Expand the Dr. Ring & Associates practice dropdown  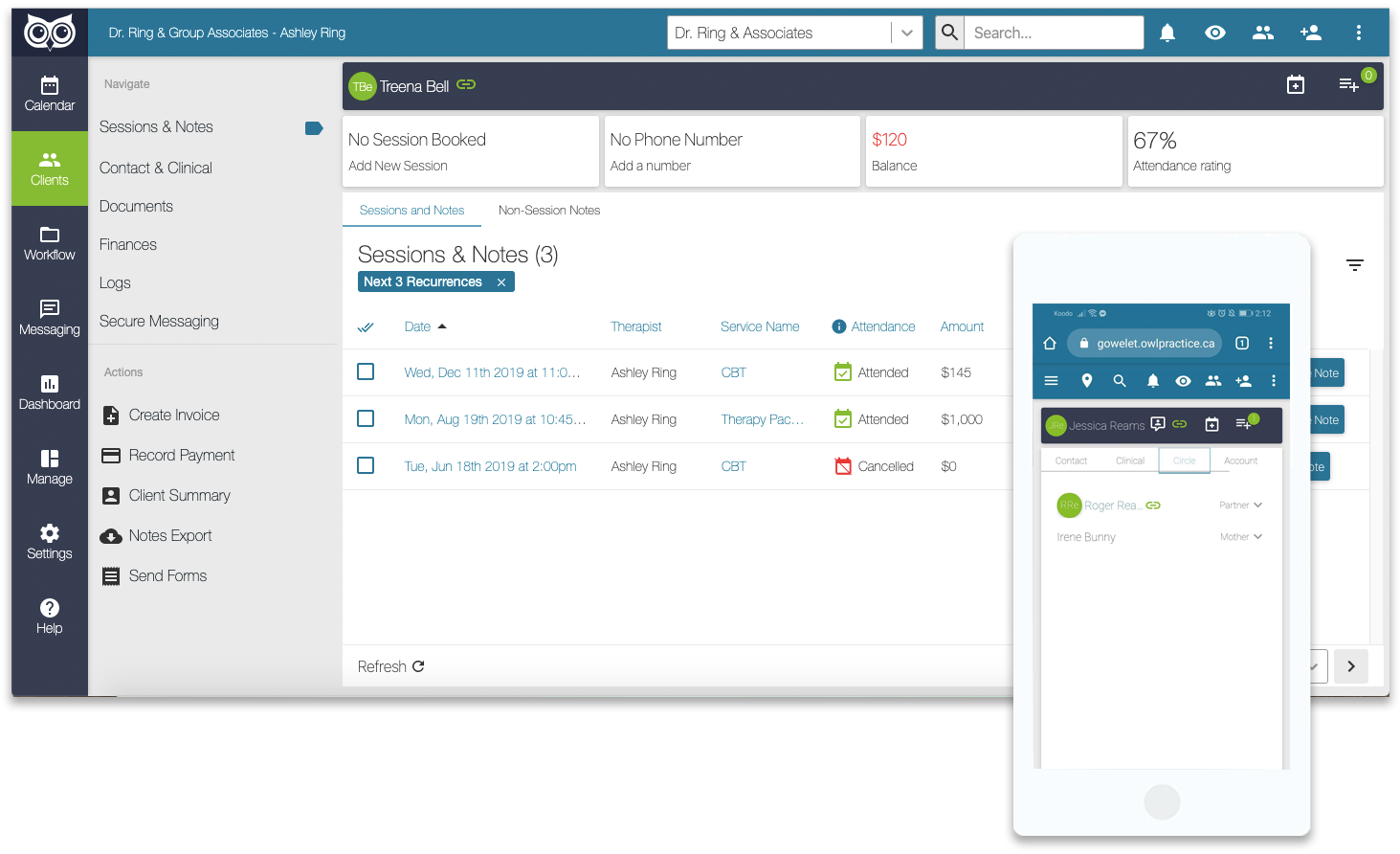[x=905, y=32]
